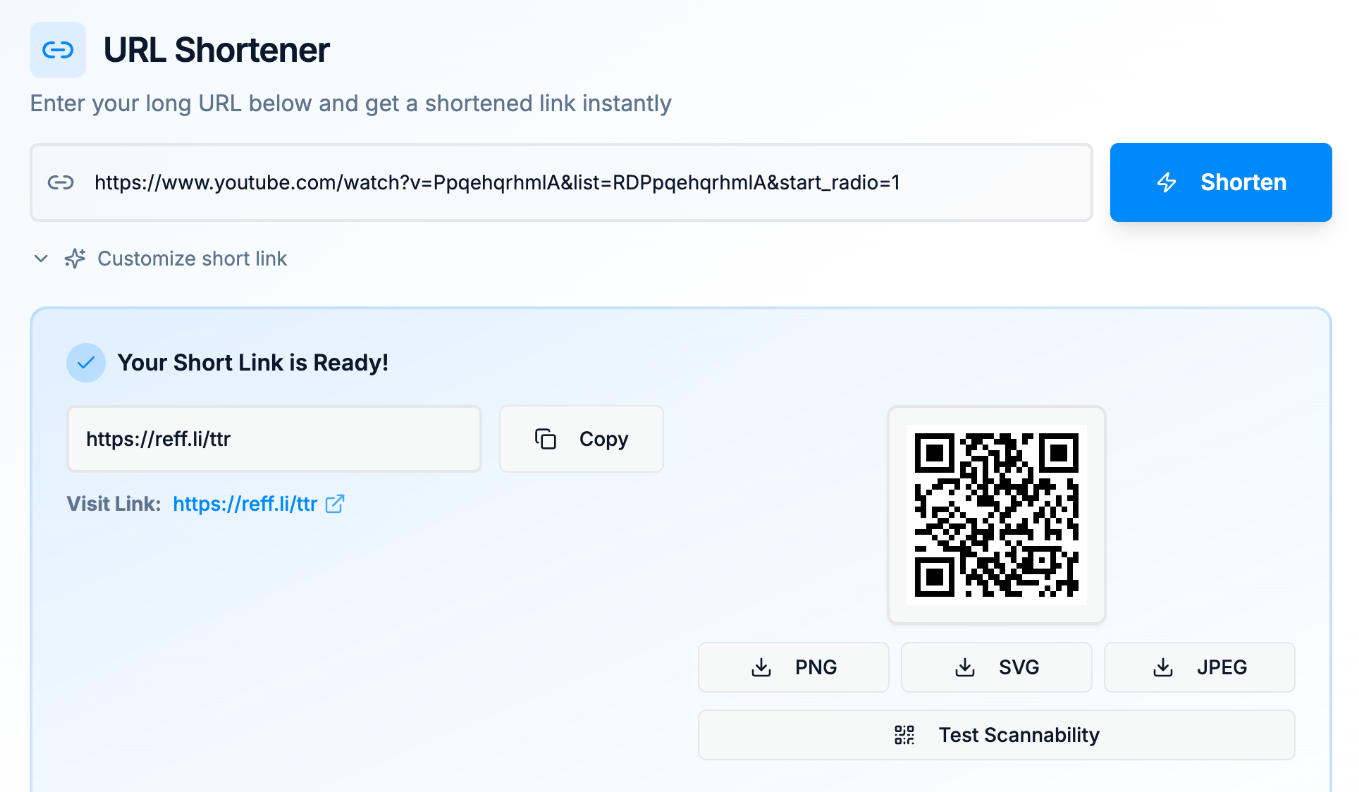The height and width of the screenshot is (792, 1359).
Task: Click the sparkle icon next to Customize short link
Action: pyautogui.click(x=74, y=258)
